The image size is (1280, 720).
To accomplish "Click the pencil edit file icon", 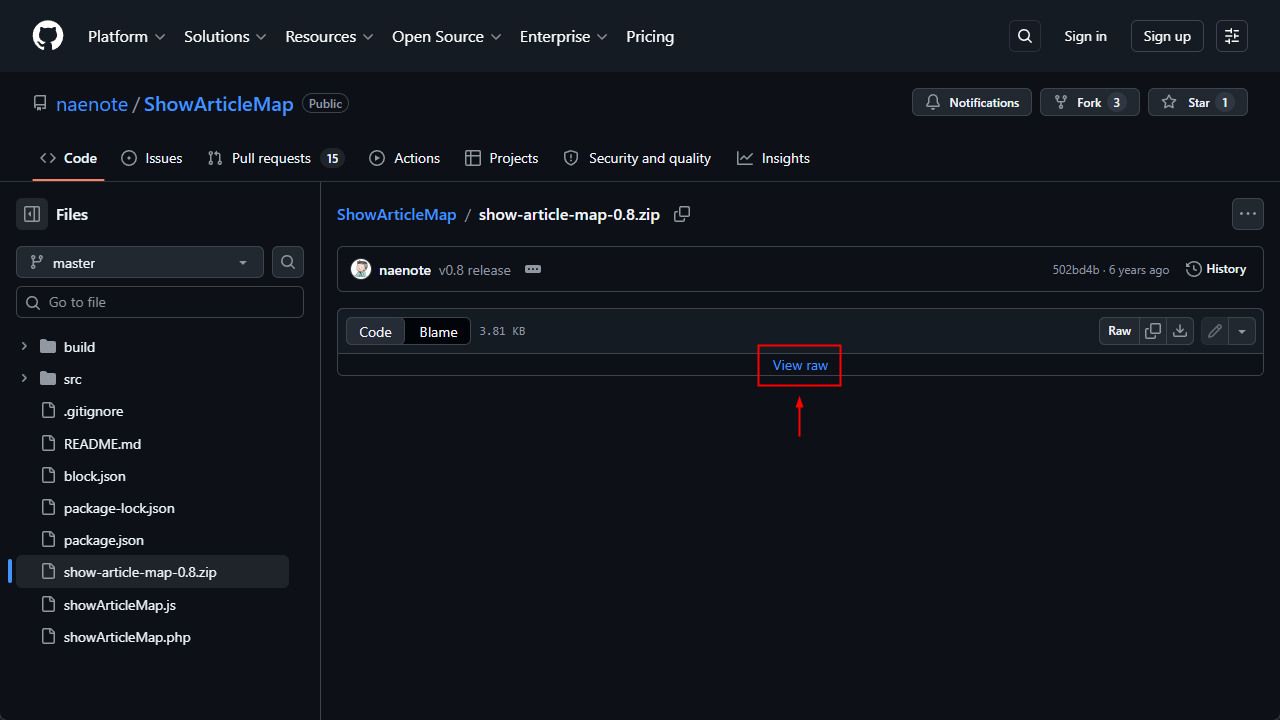I will [1215, 331].
